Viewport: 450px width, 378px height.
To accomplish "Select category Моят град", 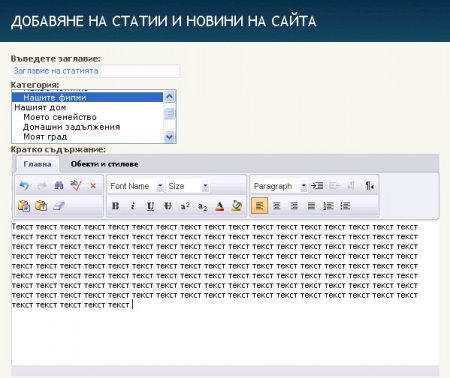I will point(87,137).
